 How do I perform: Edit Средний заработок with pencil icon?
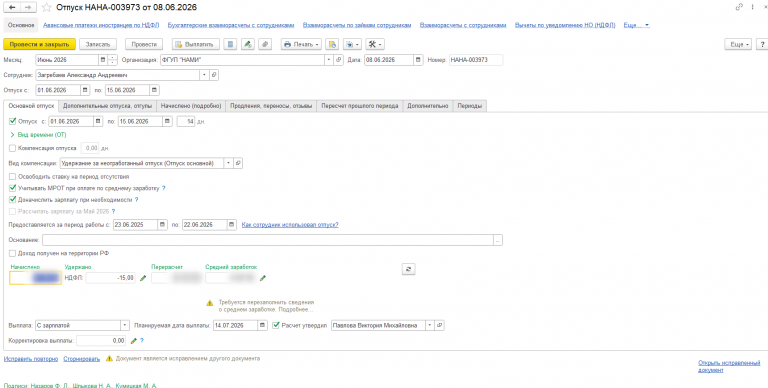(x=263, y=278)
